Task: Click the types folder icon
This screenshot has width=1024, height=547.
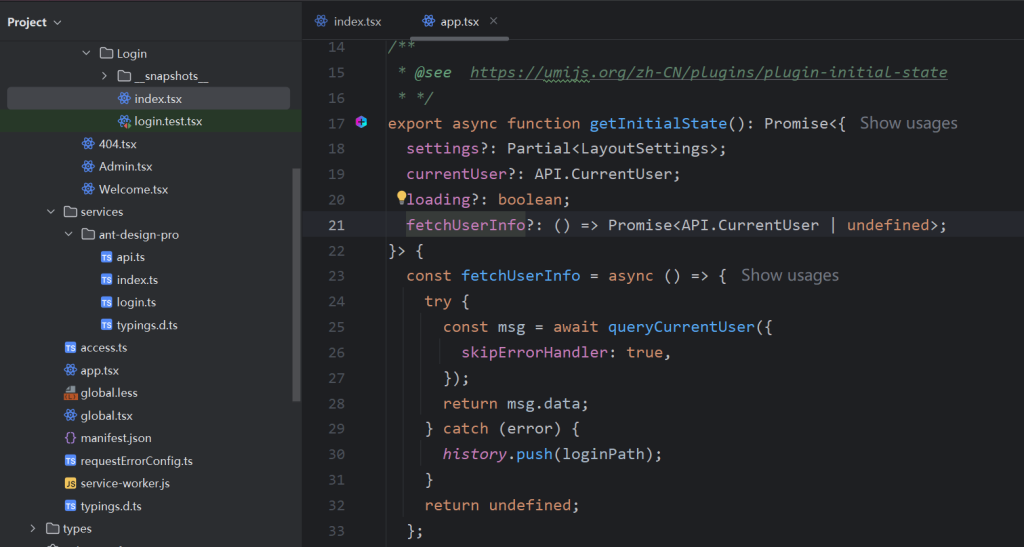Action: coord(53,528)
